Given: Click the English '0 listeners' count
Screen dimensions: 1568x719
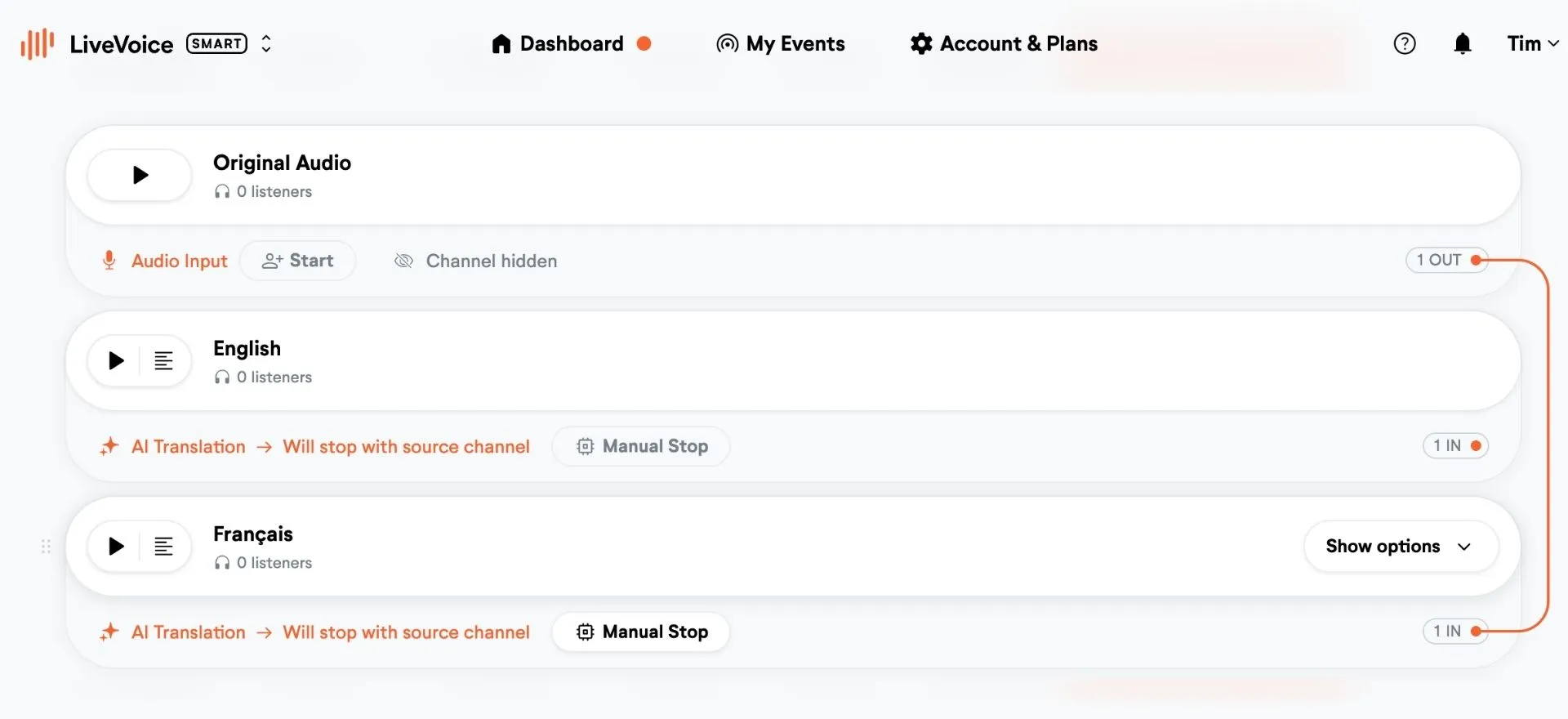Looking at the screenshot, I should point(264,377).
